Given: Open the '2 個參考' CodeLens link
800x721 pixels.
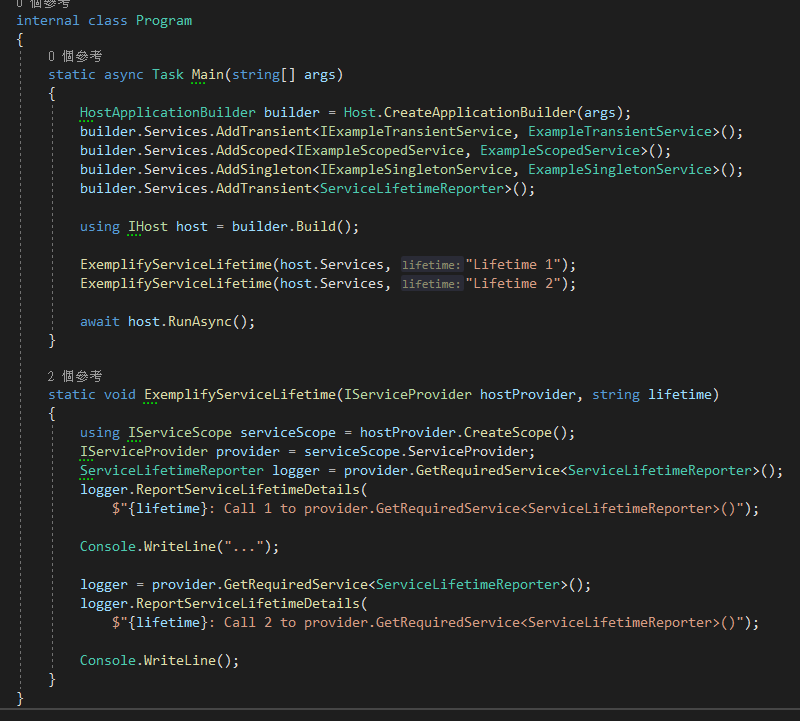Looking at the screenshot, I should click(x=75, y=377).
